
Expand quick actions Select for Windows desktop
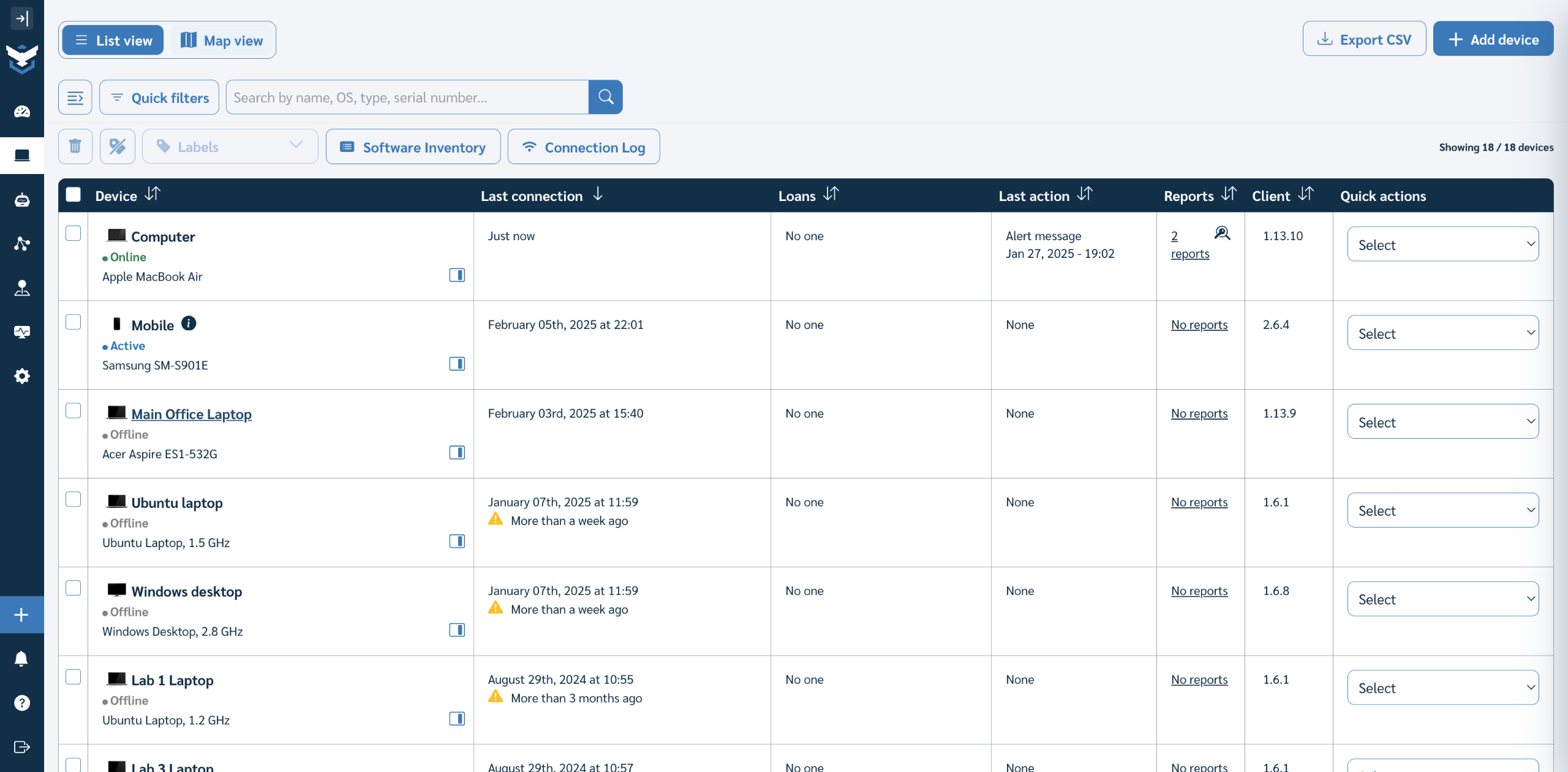(1442, 599)
